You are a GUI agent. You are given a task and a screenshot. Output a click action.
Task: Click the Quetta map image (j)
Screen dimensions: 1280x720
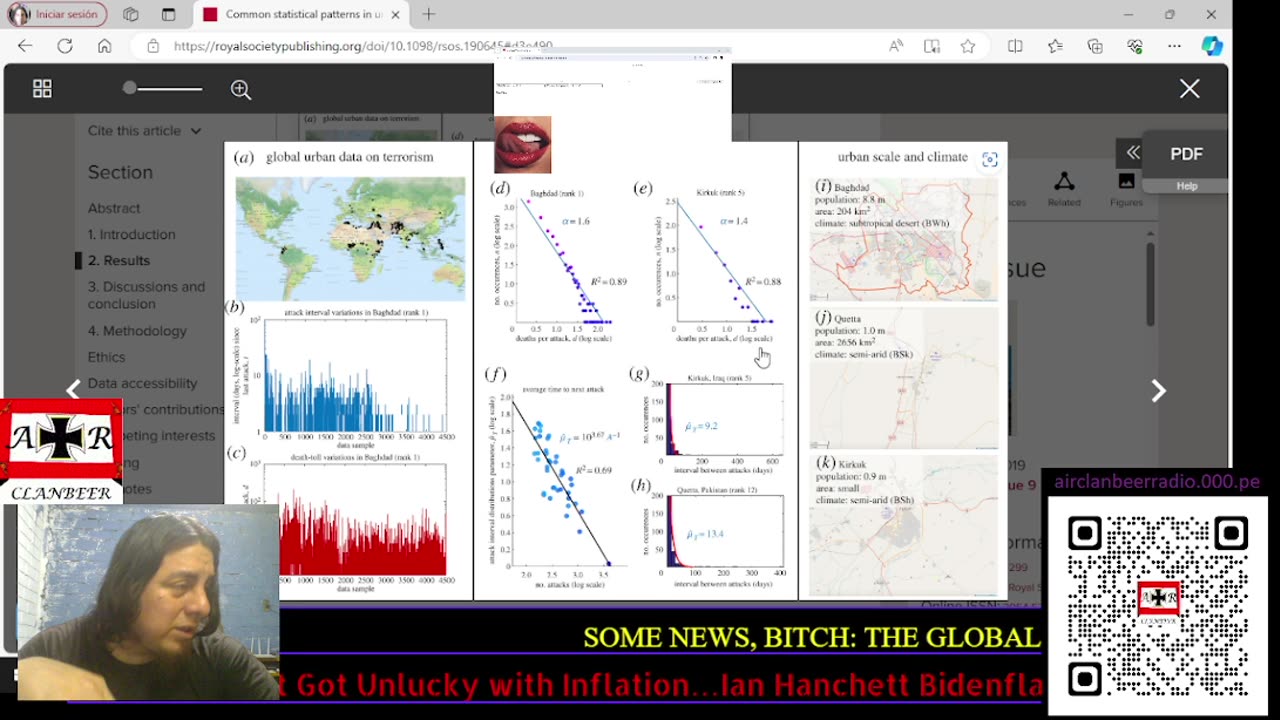point(904,379)
